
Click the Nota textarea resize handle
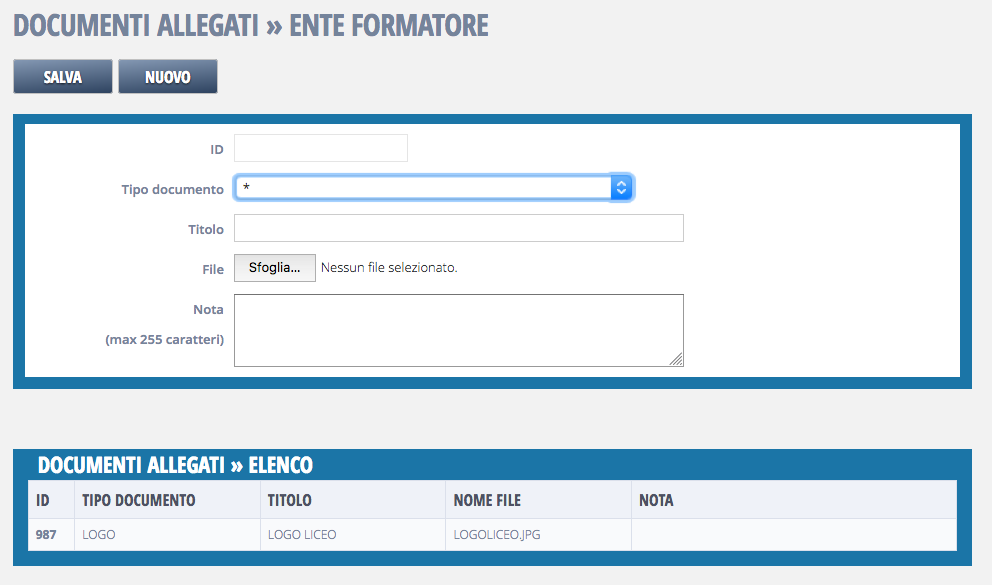pos(677,360)
